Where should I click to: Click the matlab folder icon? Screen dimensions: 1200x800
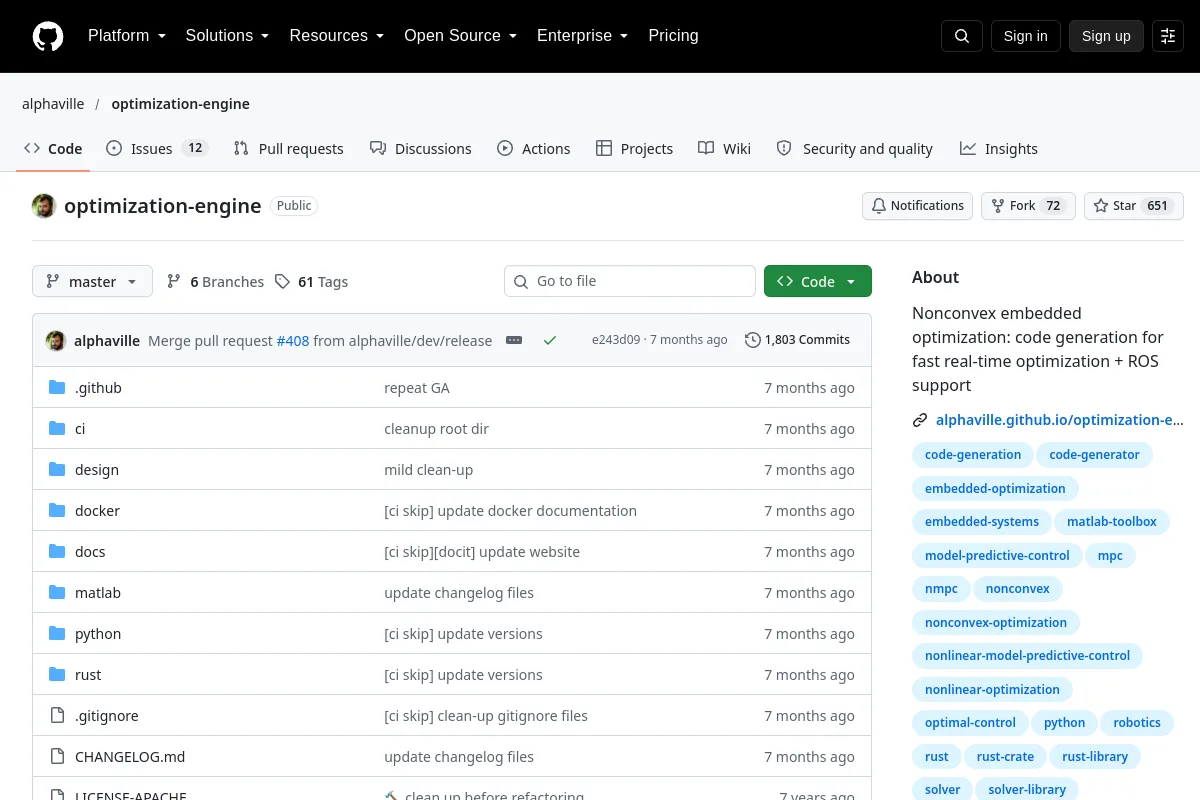[x=57, y=593]
